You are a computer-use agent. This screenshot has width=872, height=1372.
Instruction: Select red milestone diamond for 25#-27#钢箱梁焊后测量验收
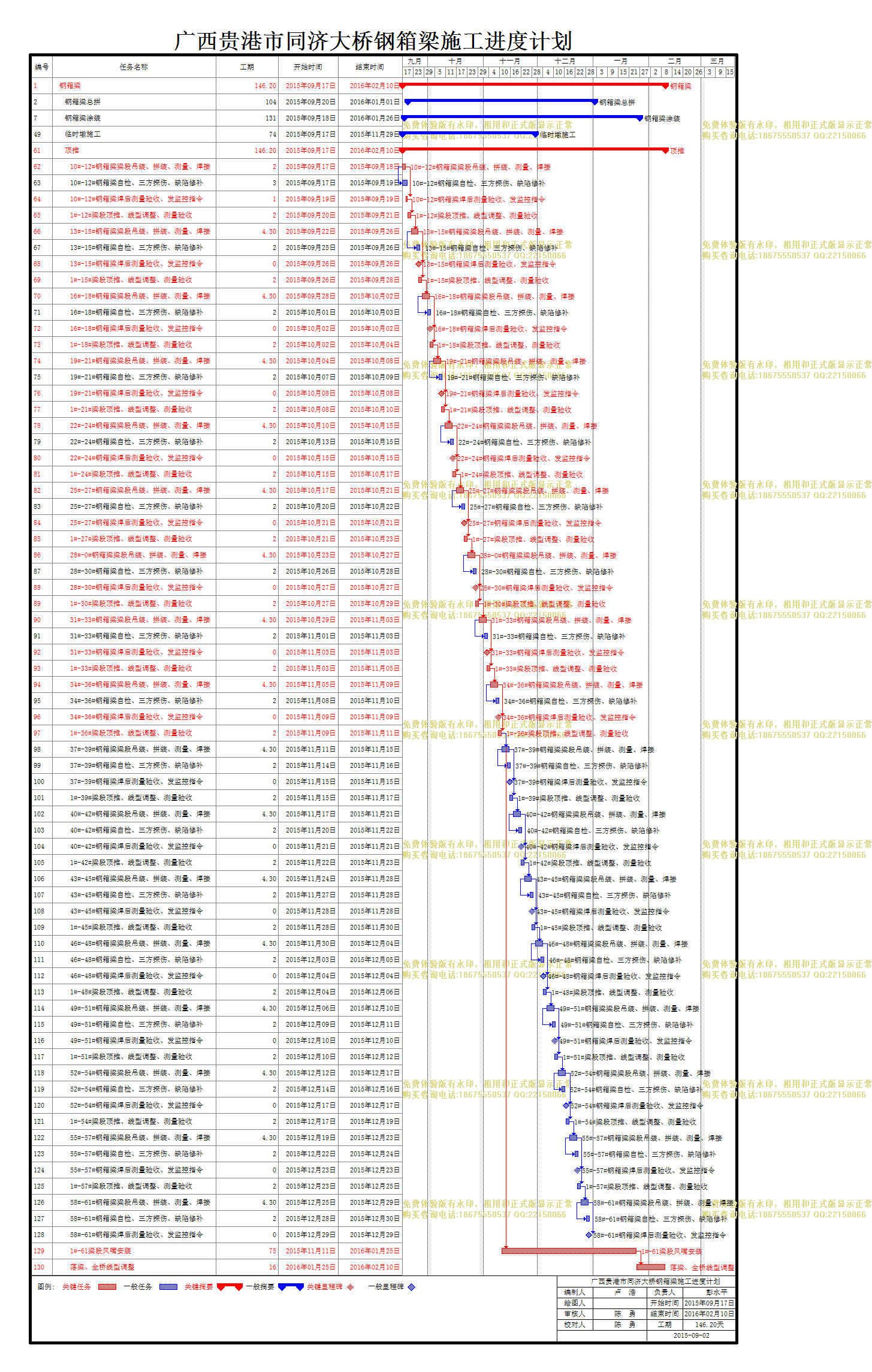[x=464, y=523]
